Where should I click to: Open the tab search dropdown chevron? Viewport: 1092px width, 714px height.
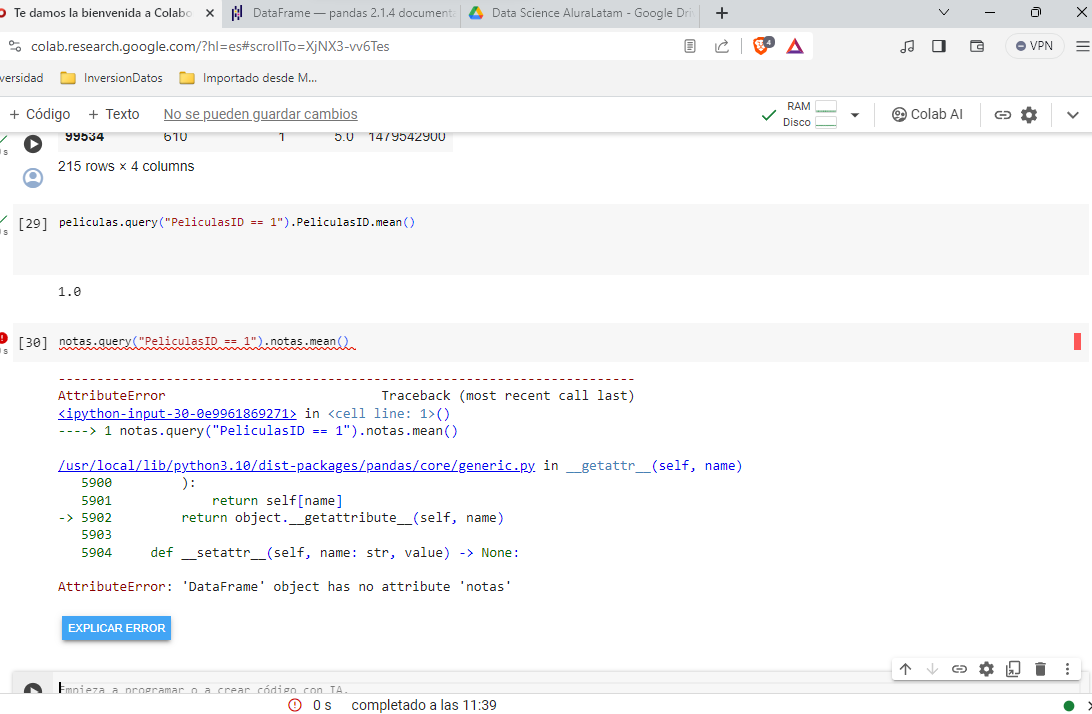pos(944,13)
